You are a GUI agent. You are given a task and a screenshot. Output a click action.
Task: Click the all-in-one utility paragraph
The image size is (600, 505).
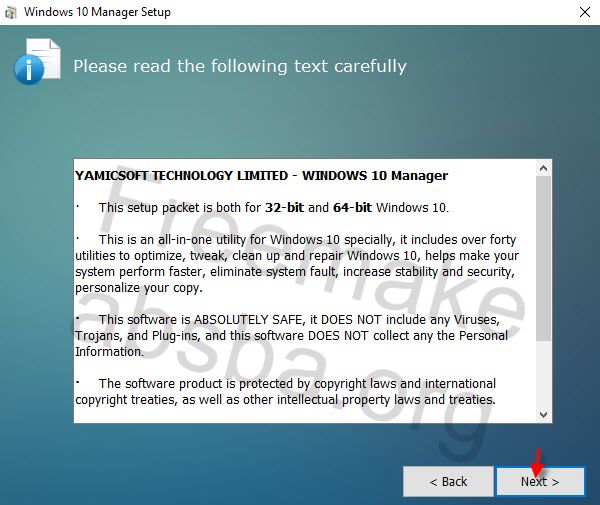pos(297,264)
